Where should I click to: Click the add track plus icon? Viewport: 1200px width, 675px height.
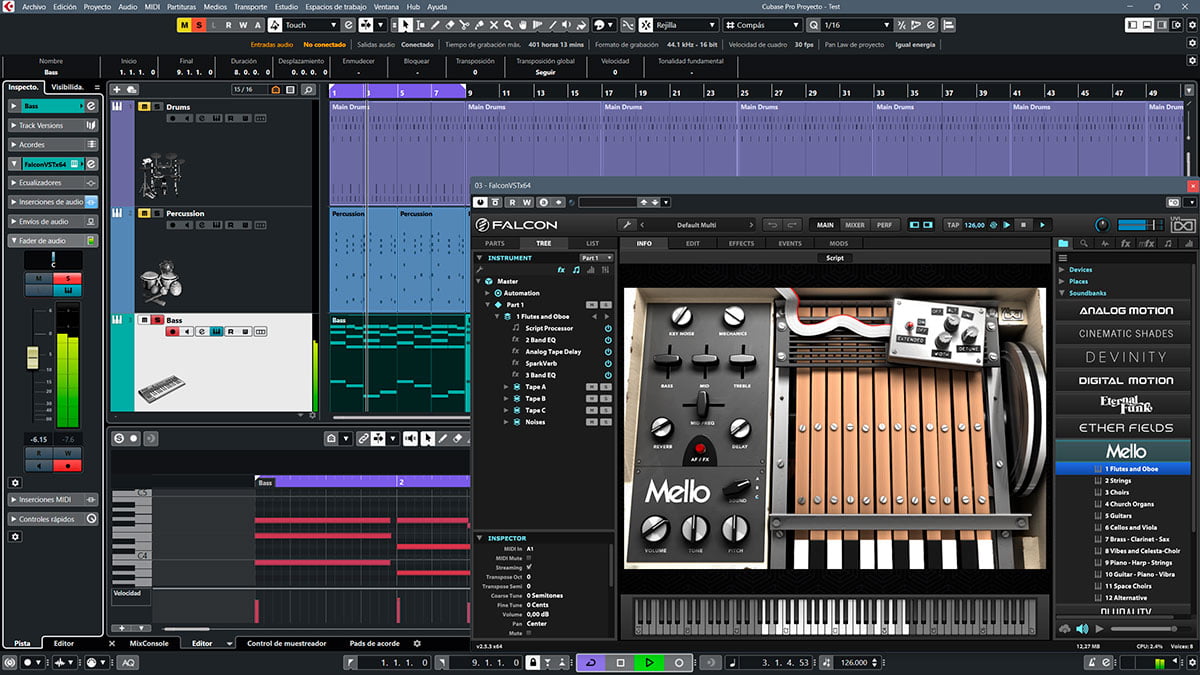pos(117,90)
